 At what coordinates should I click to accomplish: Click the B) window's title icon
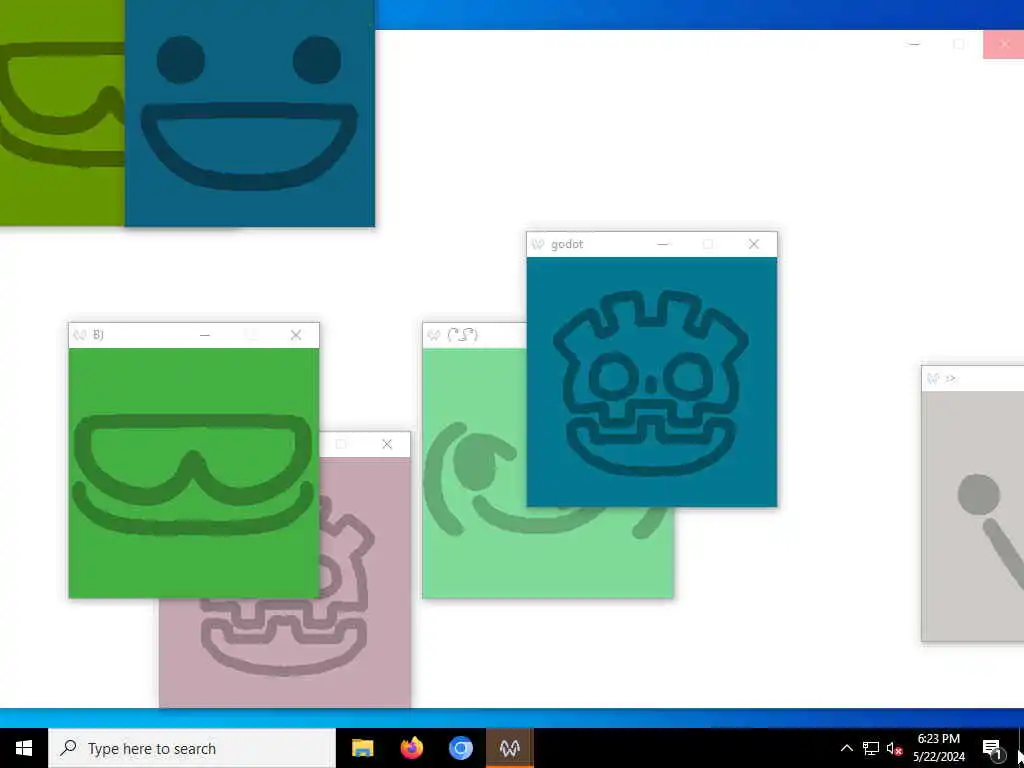point(80,335)
